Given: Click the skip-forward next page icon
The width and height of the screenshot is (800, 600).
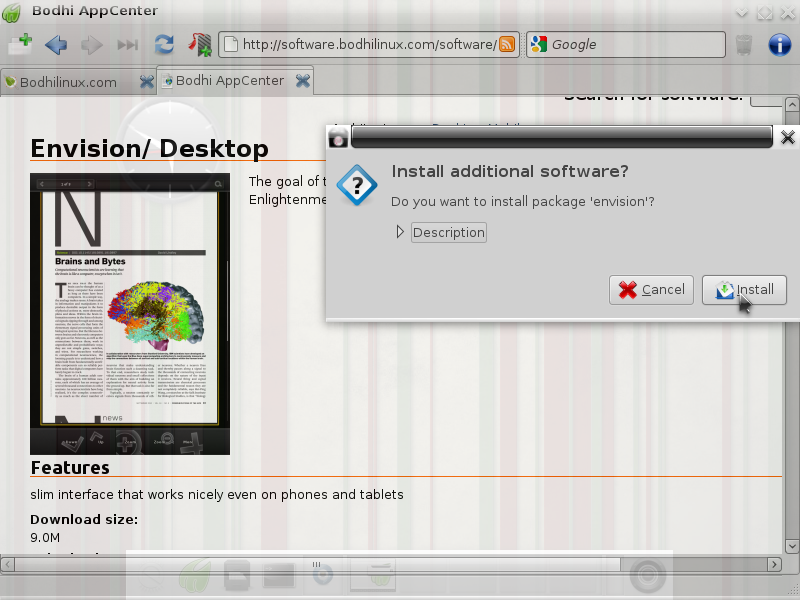Looking at the screenshot, I should coord(128,45).
